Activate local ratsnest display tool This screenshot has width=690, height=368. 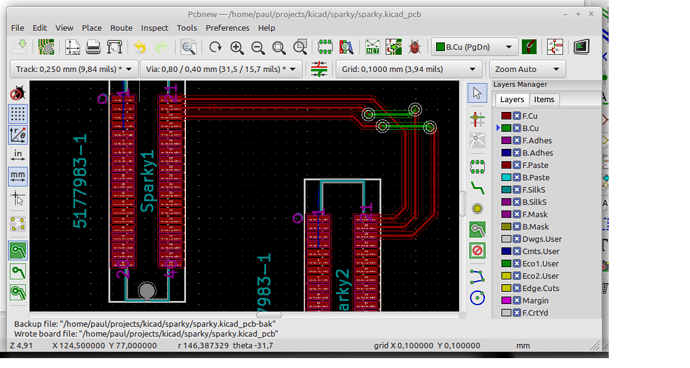pos(477,140)
